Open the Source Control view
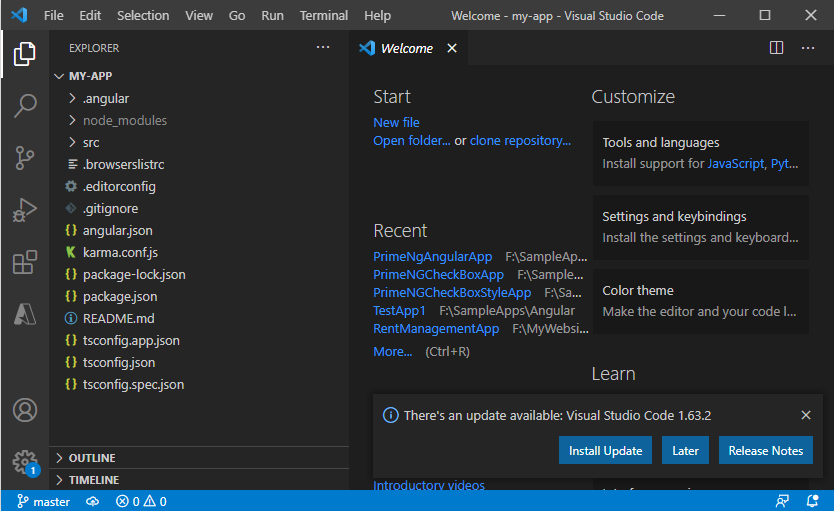The height and width of the screenshot is (511, 834). [24, 158]
